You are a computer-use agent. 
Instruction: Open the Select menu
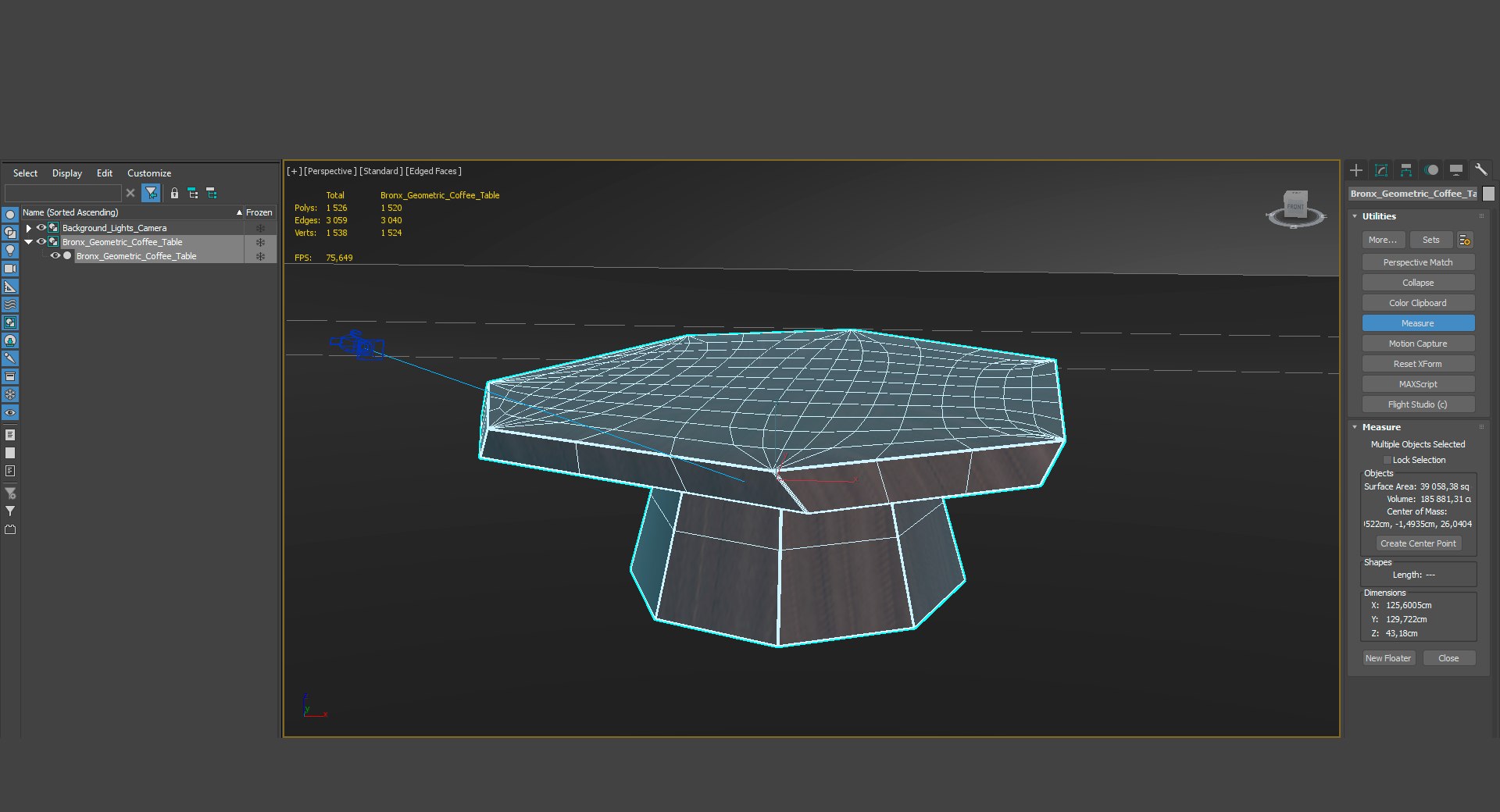click(x=25, y=173)
